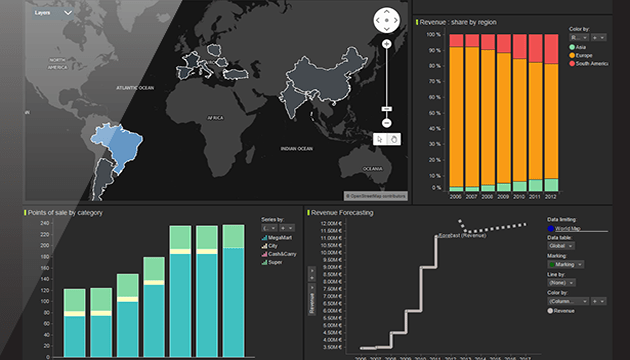
Task: Click the ATLANTIC OCEAN map label
Action: coord(135,88)
